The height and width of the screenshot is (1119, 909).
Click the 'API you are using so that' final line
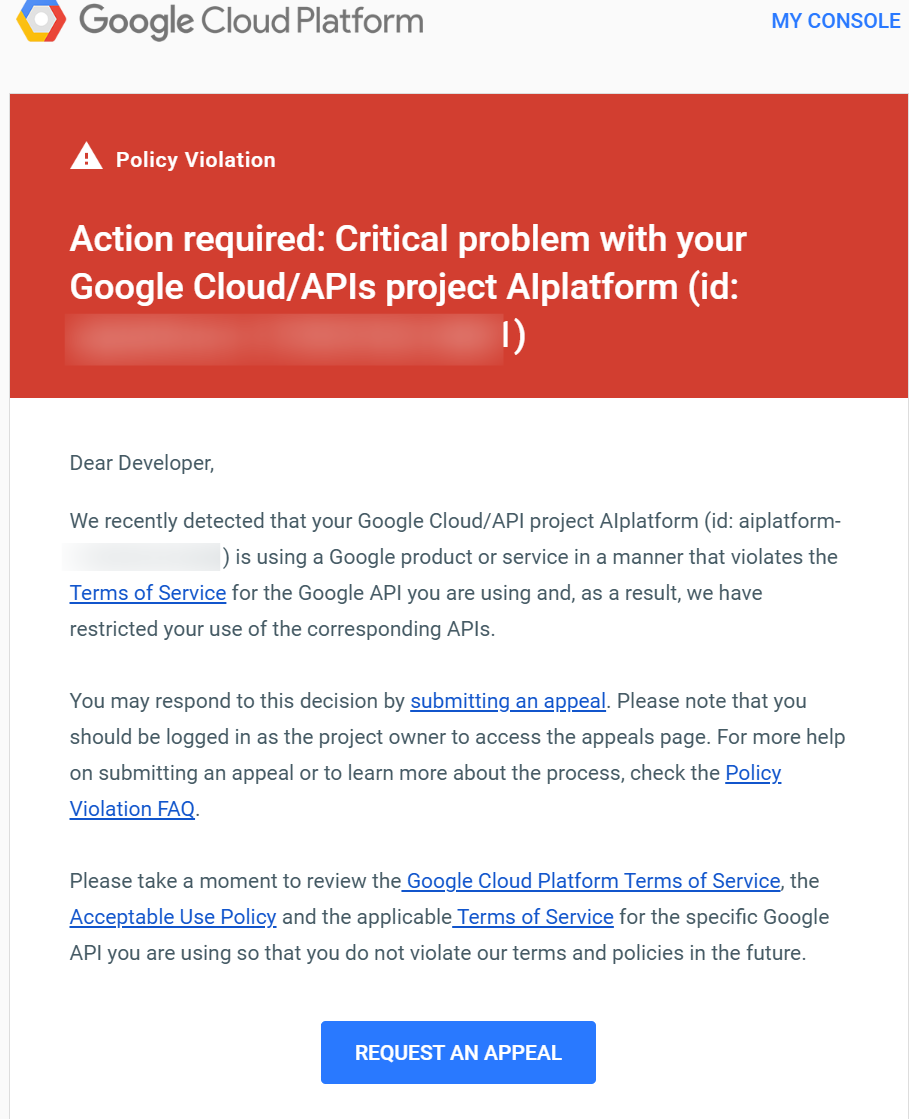pyautogui.click(x=437, y=953)
